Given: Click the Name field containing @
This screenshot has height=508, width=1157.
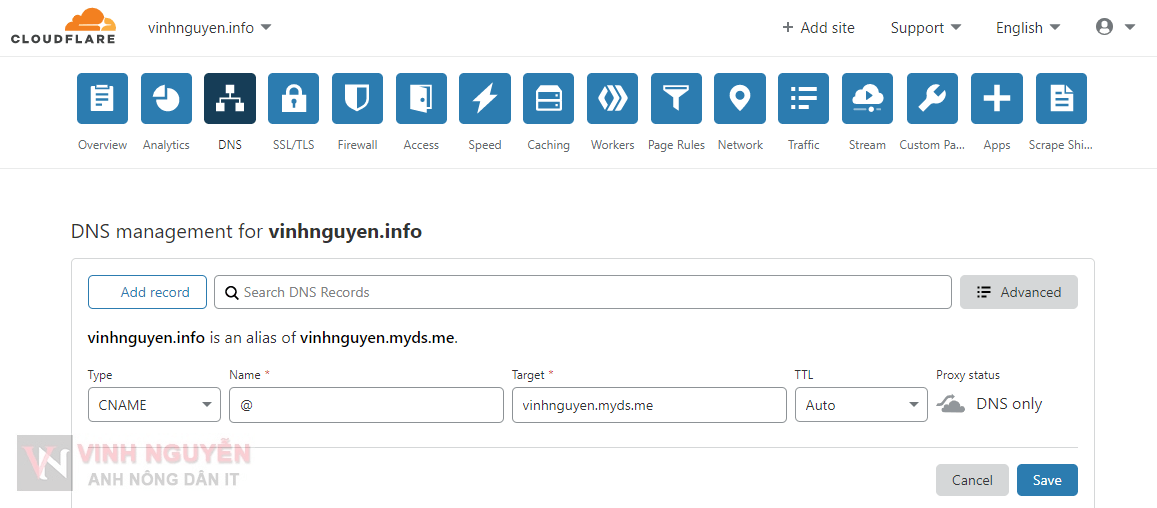Looking at the screenshot, I should tap(366, 405).
